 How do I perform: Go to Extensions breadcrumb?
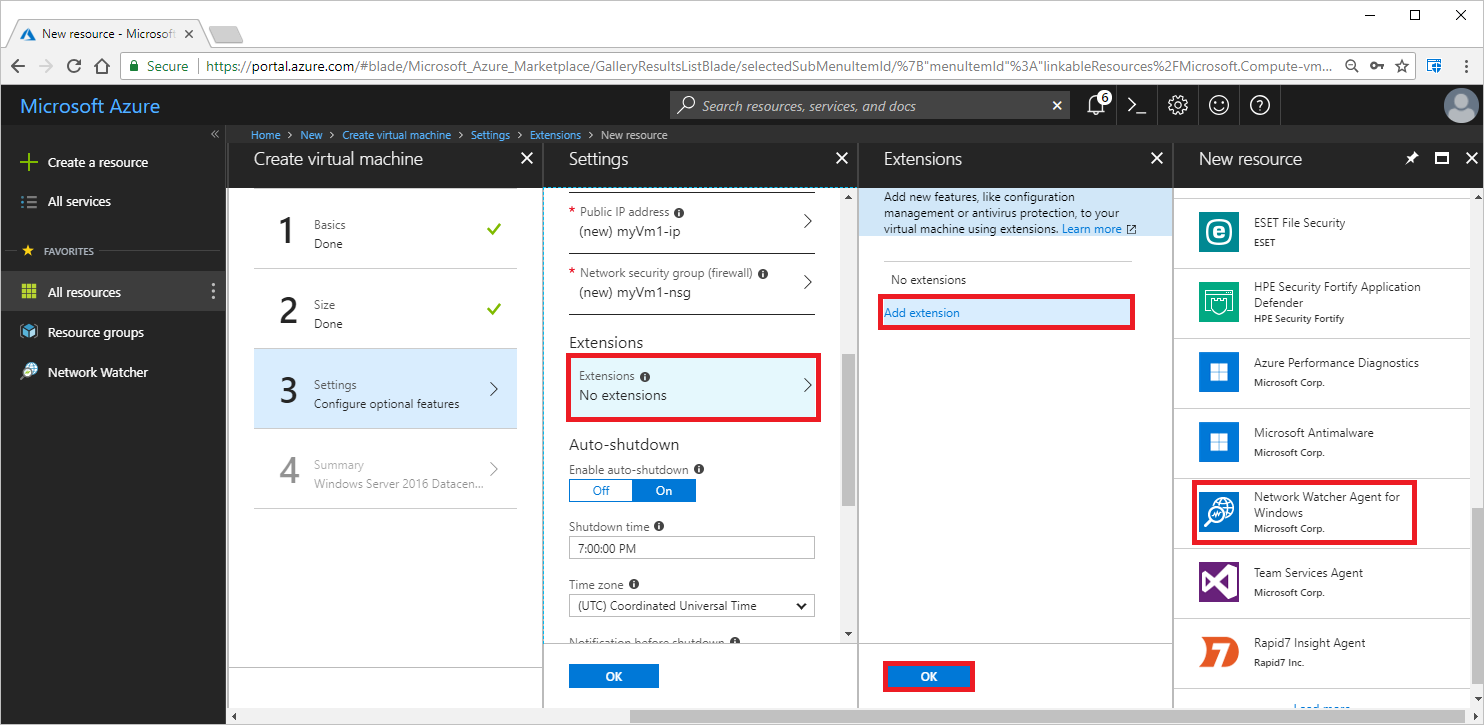(x=555, y=135)
